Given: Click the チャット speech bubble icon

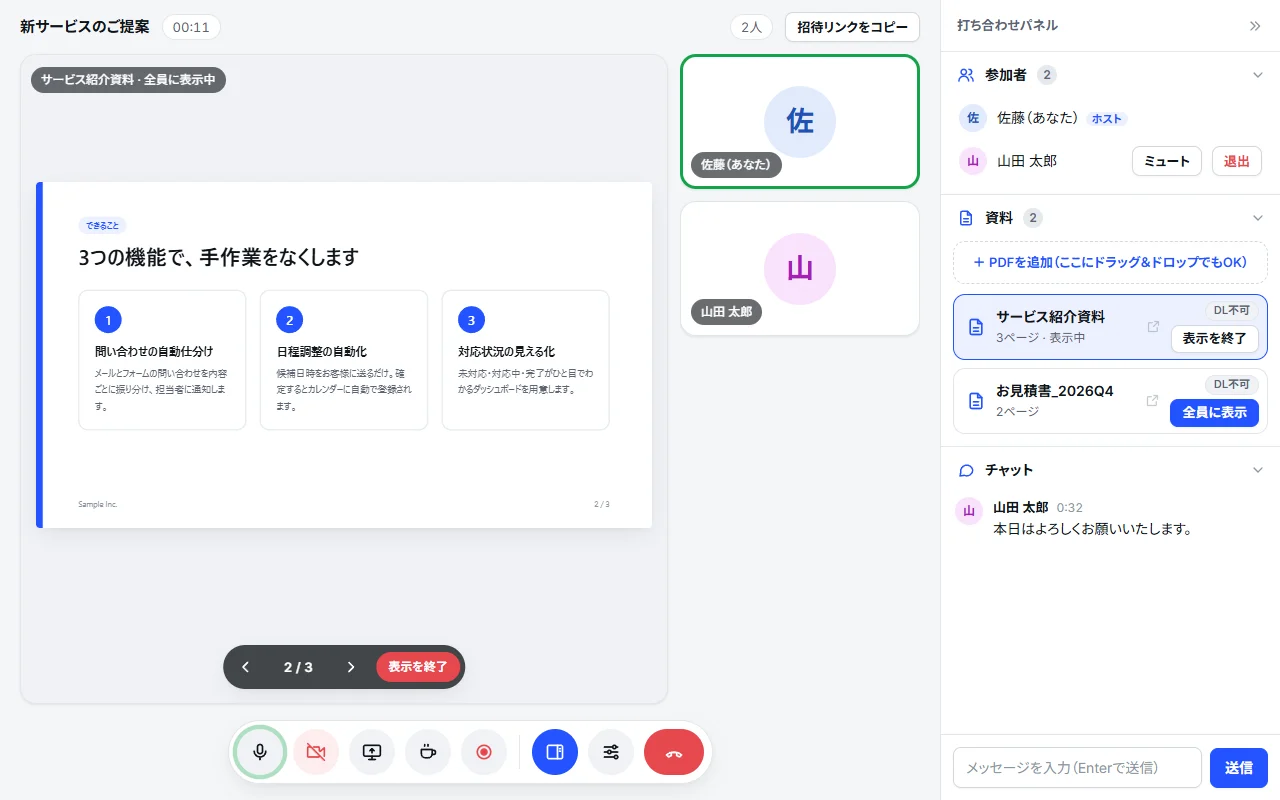Looking at the screenshot, I should coord(966,470).
